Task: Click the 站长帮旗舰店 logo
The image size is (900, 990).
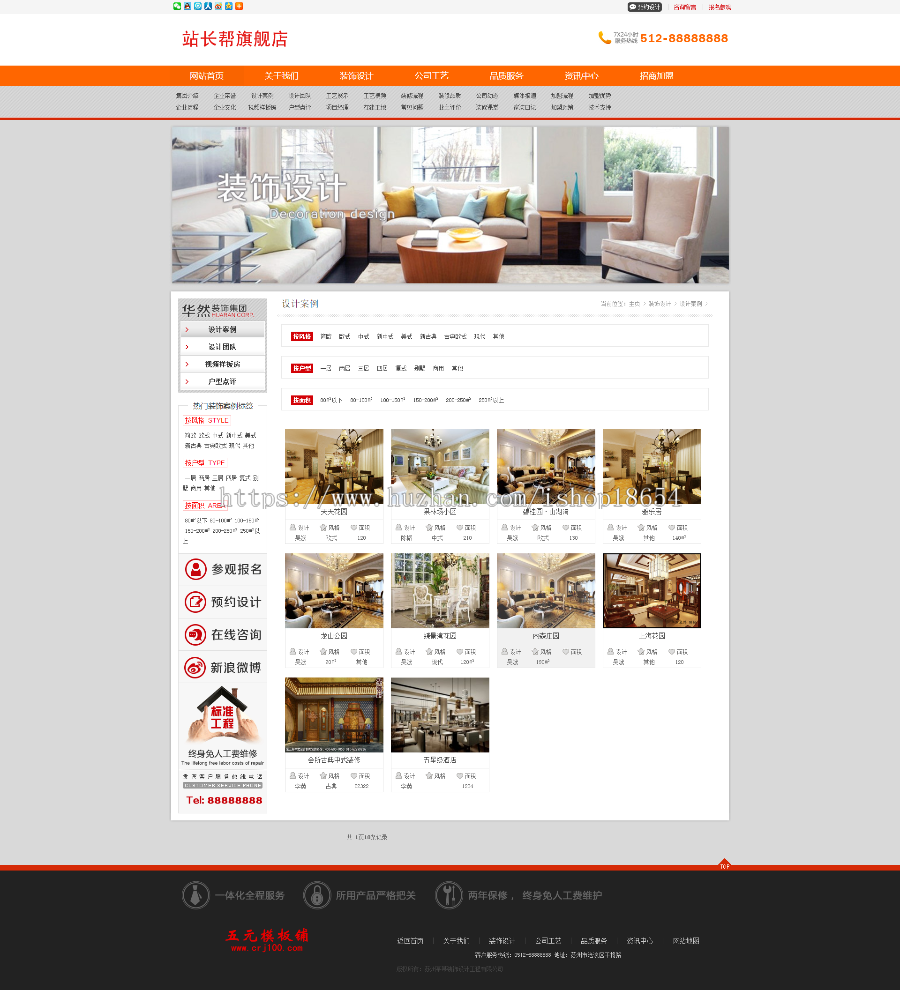Action: pyautogui.click(x=235, y=39)
